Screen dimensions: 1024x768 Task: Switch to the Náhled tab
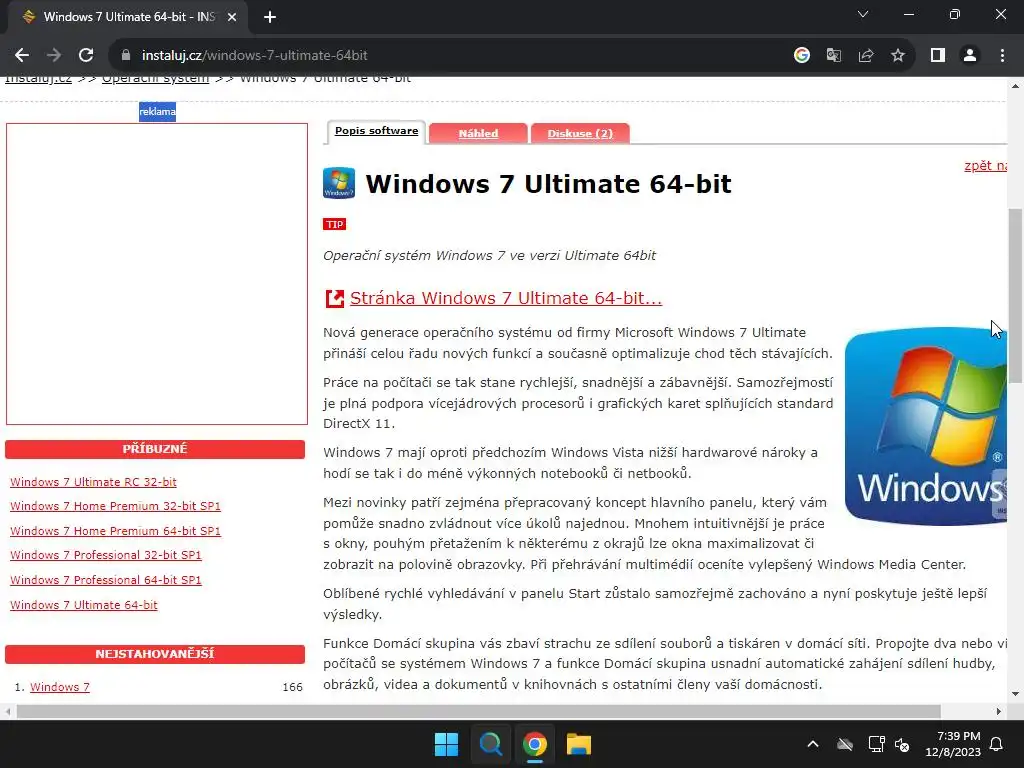coord(478,133)
